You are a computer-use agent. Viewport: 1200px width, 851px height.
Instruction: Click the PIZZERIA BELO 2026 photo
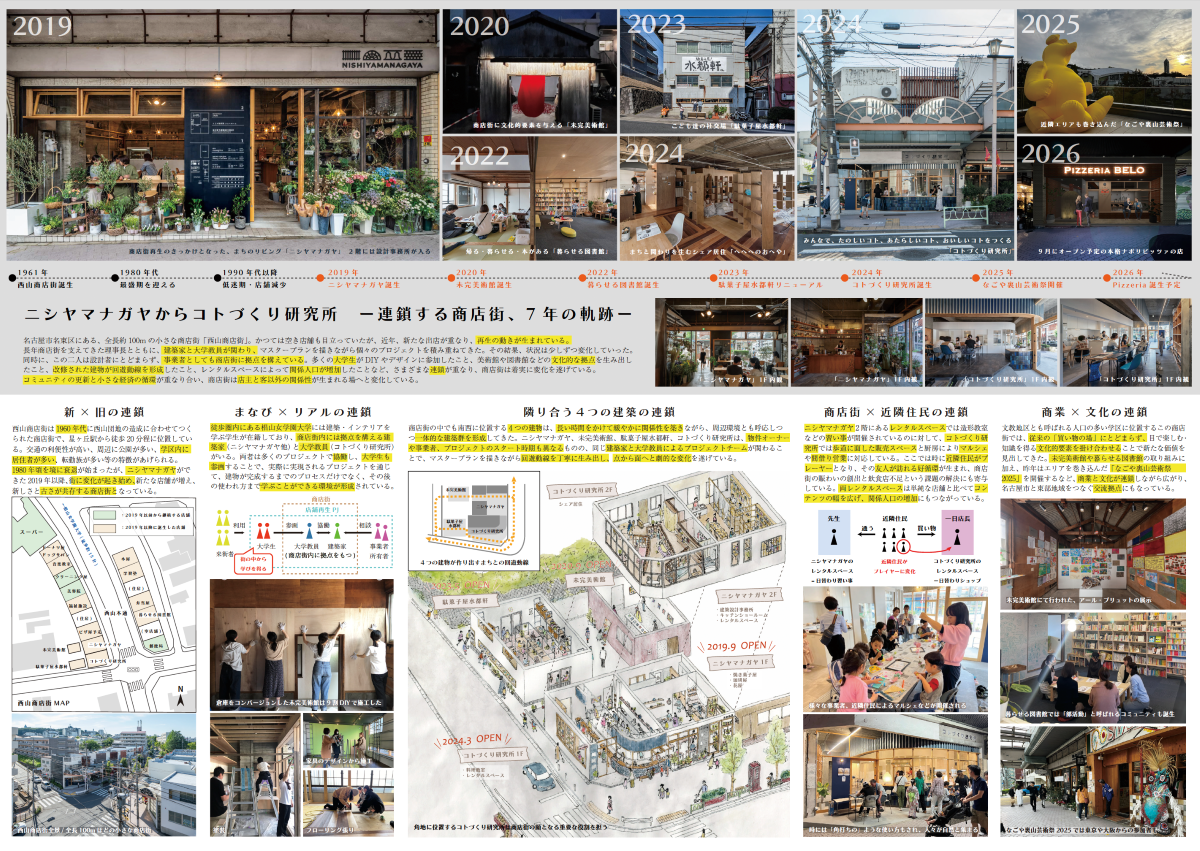pos(1104,199)
